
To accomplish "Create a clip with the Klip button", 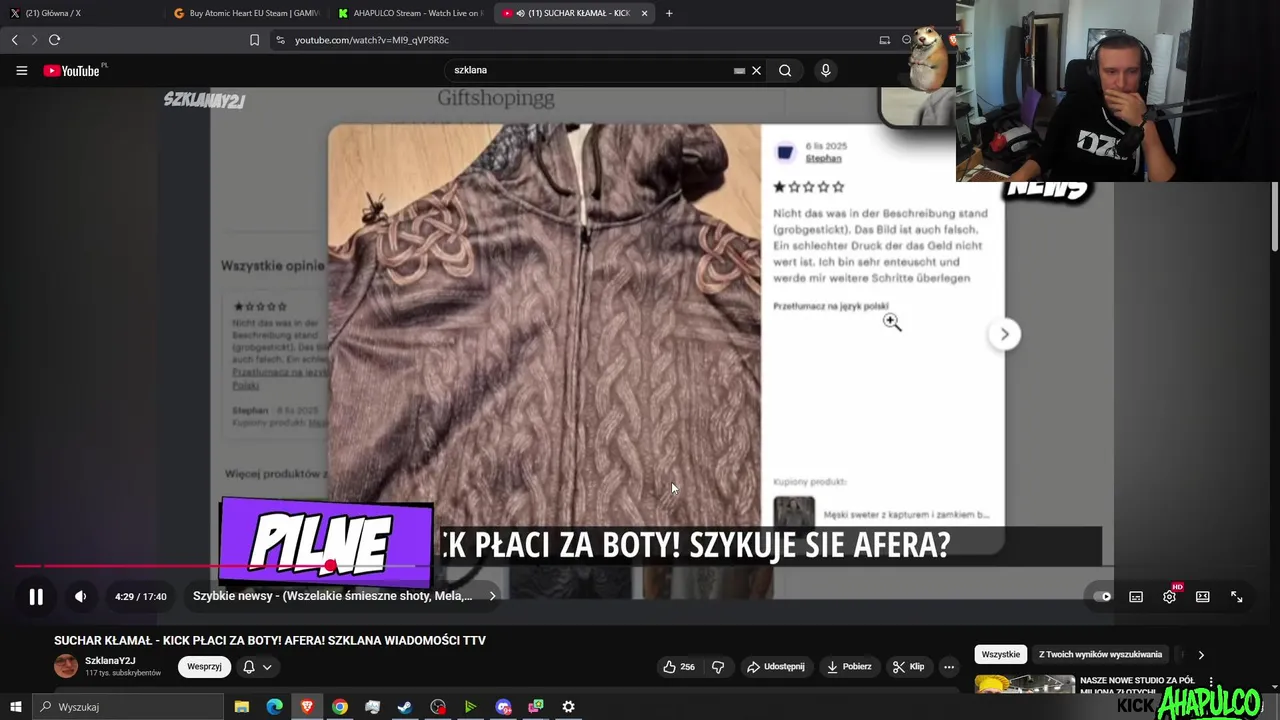I will pos(909,667).
